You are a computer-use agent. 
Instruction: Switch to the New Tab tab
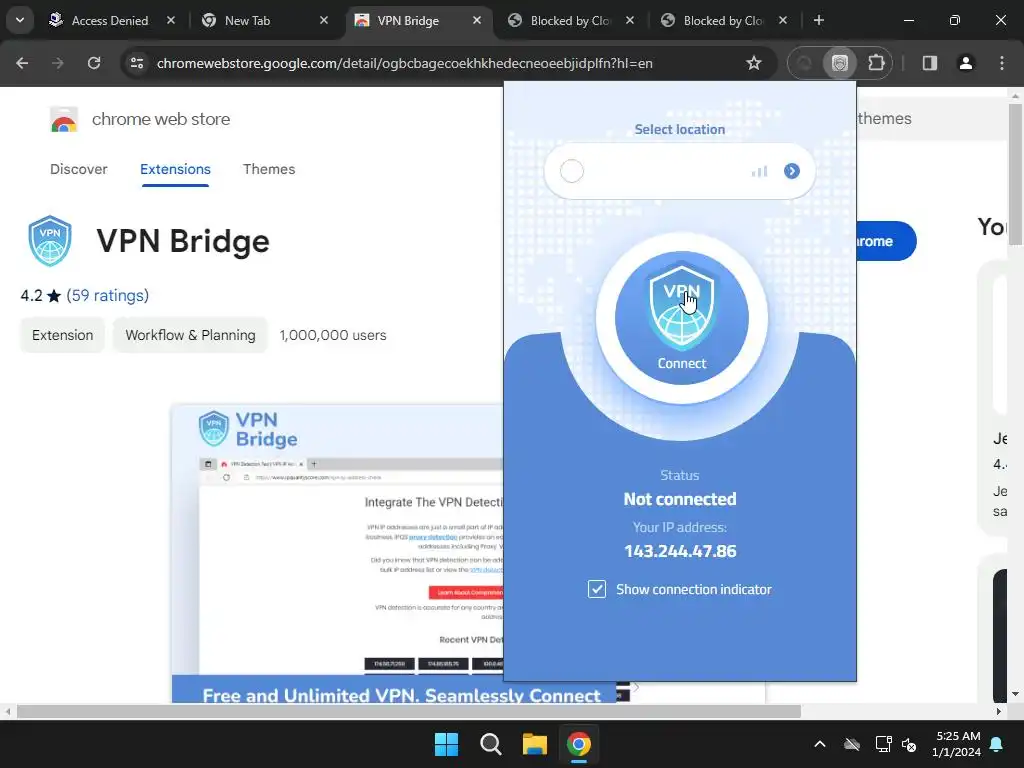247,21
